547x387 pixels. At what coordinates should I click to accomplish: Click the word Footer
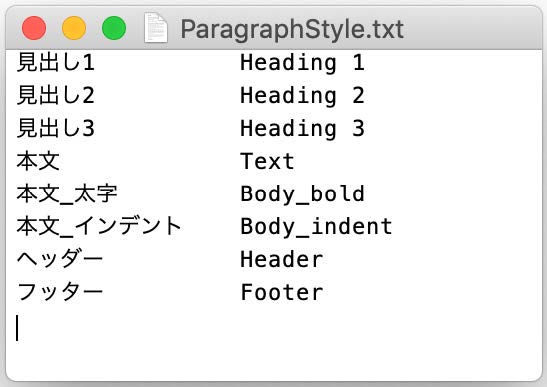[x=282, y=292]
